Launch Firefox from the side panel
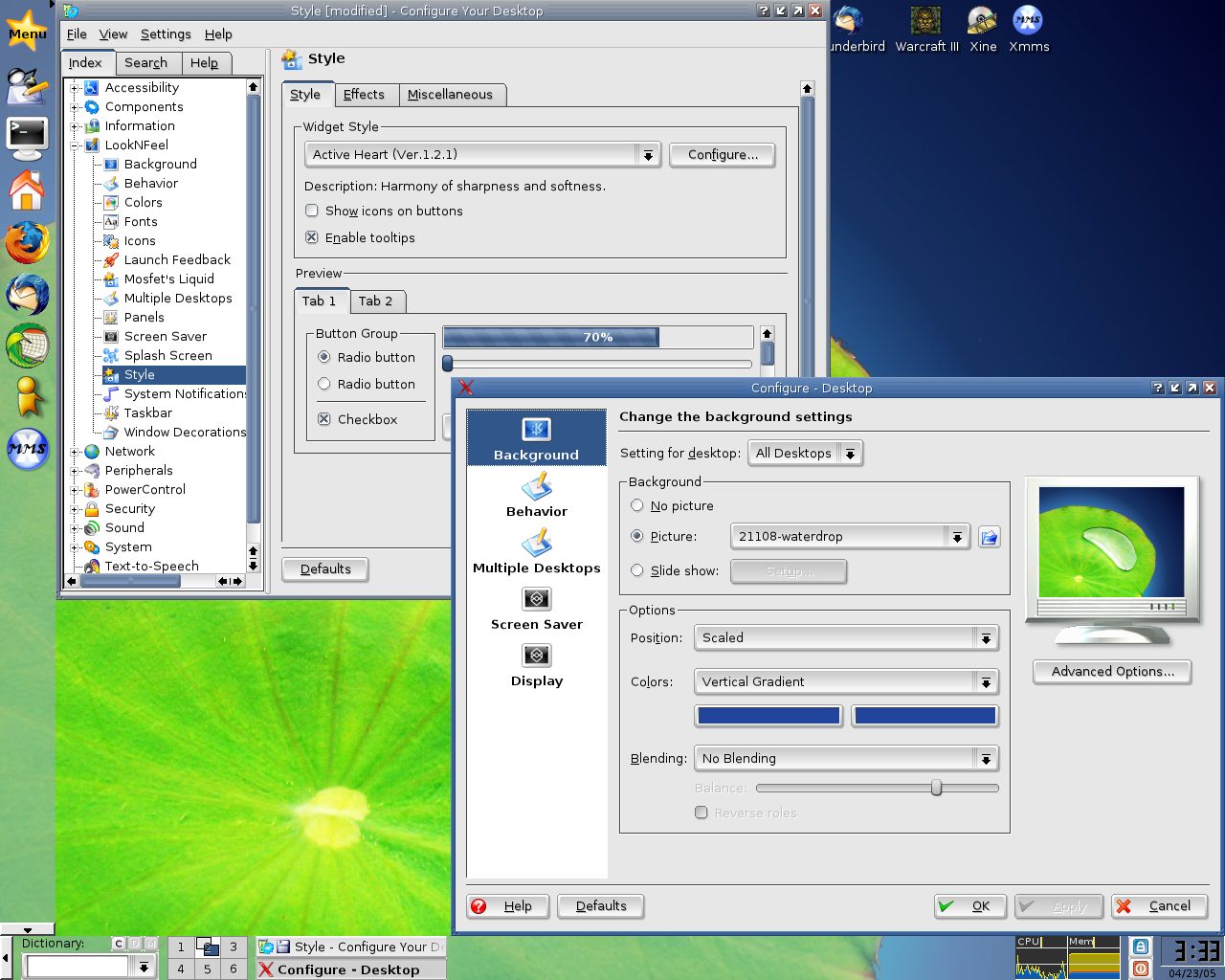 pyautogui.click(x=27, y=243)
